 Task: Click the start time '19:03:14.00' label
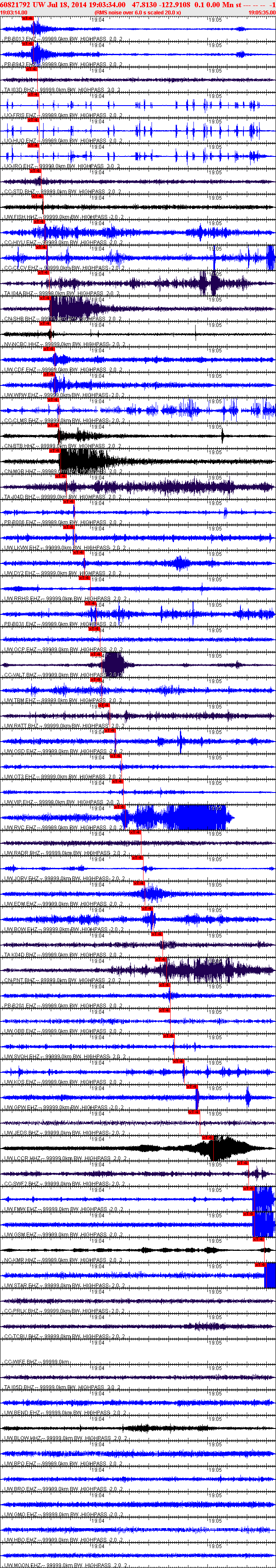pyautogui.click(x=14, y=12)
